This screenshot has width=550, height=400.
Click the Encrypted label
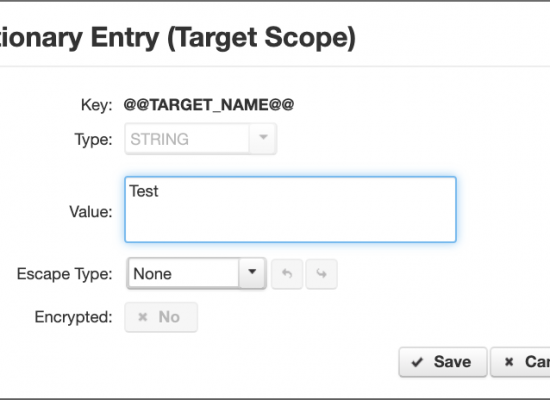click(x=73, y=317)
